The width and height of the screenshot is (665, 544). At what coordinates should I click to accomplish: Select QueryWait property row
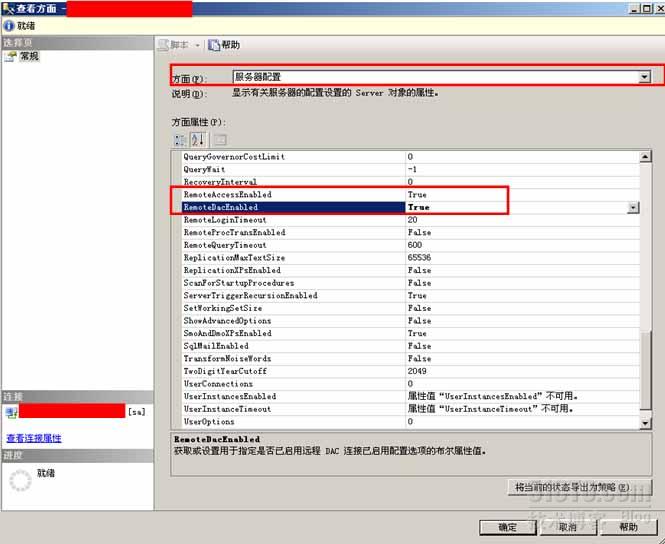[410, 169]
